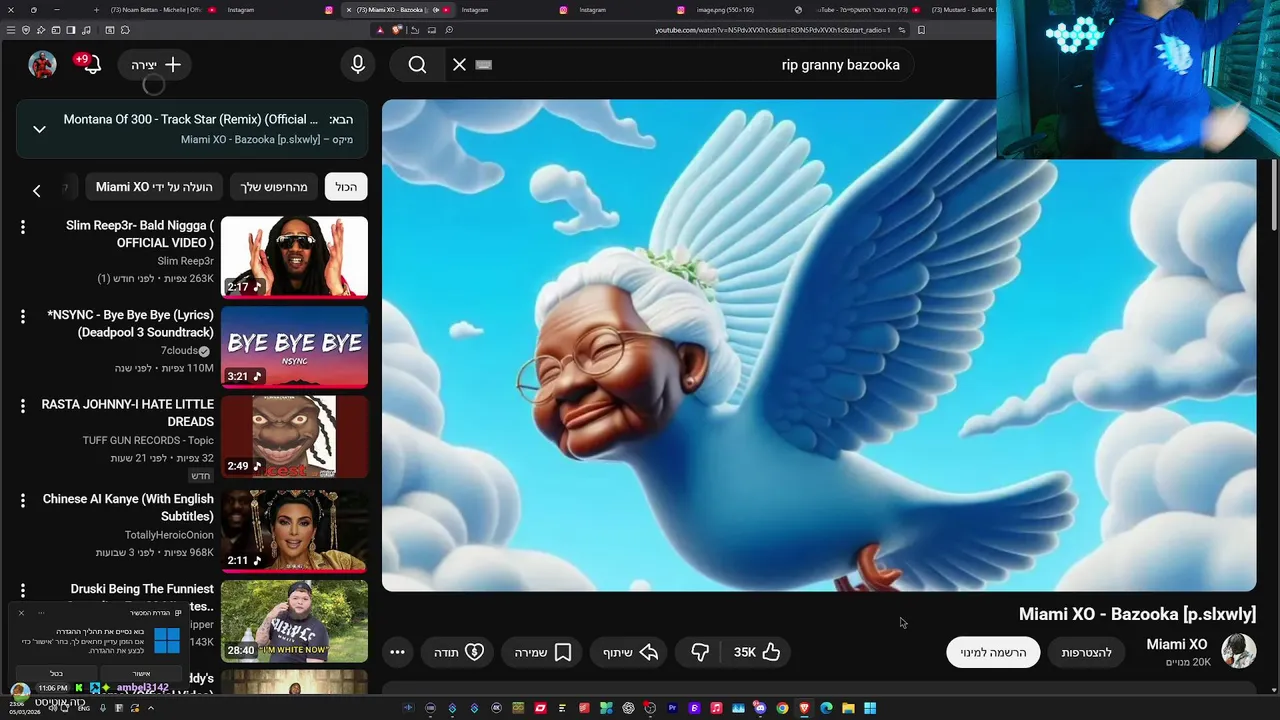Open the Bye Bye Bye video thumbnail
This screenshot has width=1280, height=720.
[294, 347]
